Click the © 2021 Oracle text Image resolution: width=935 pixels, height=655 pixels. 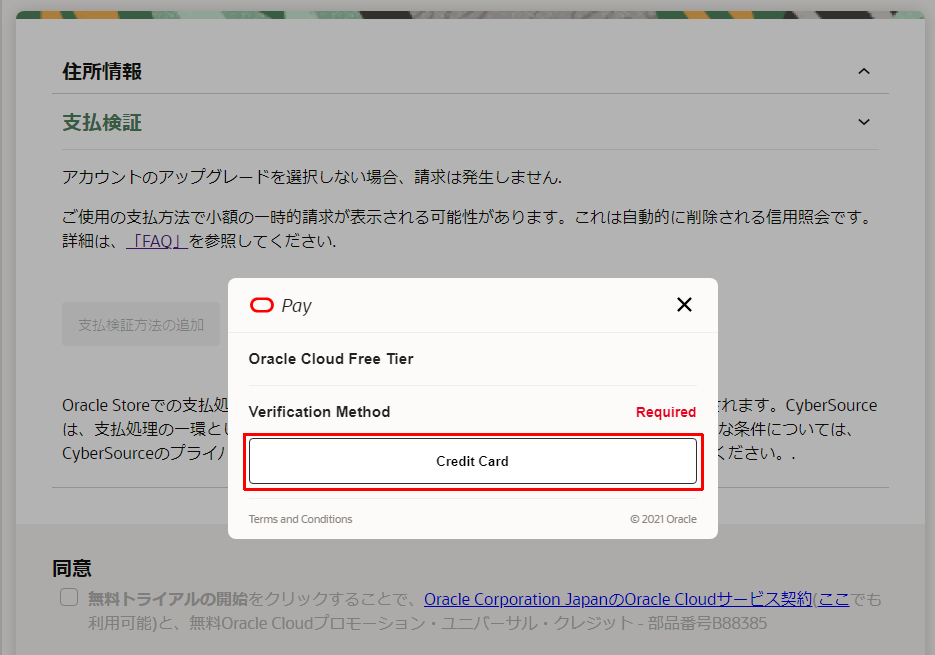(663, 519)
